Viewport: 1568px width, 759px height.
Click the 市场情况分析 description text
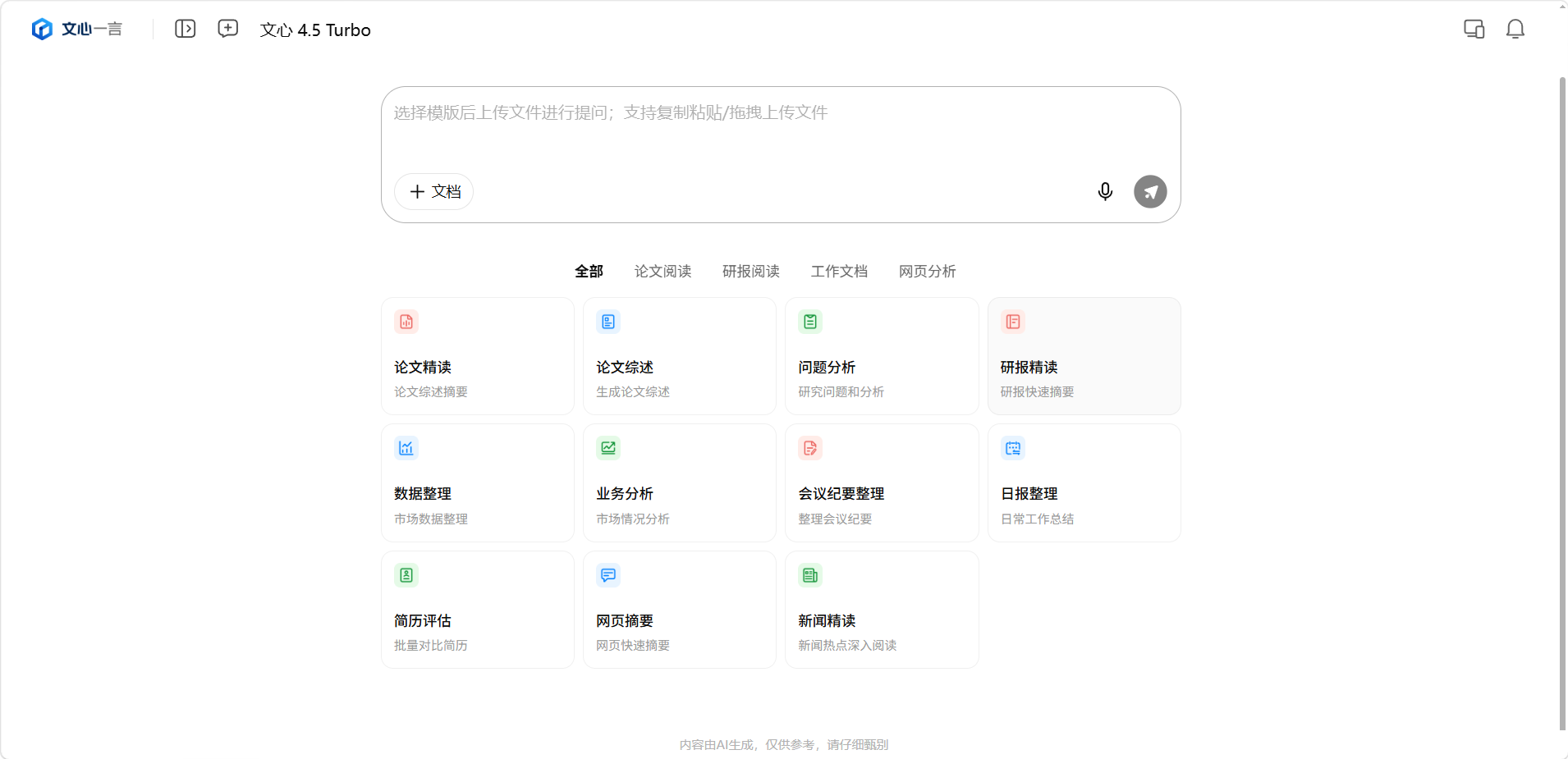tap(633, 519)
